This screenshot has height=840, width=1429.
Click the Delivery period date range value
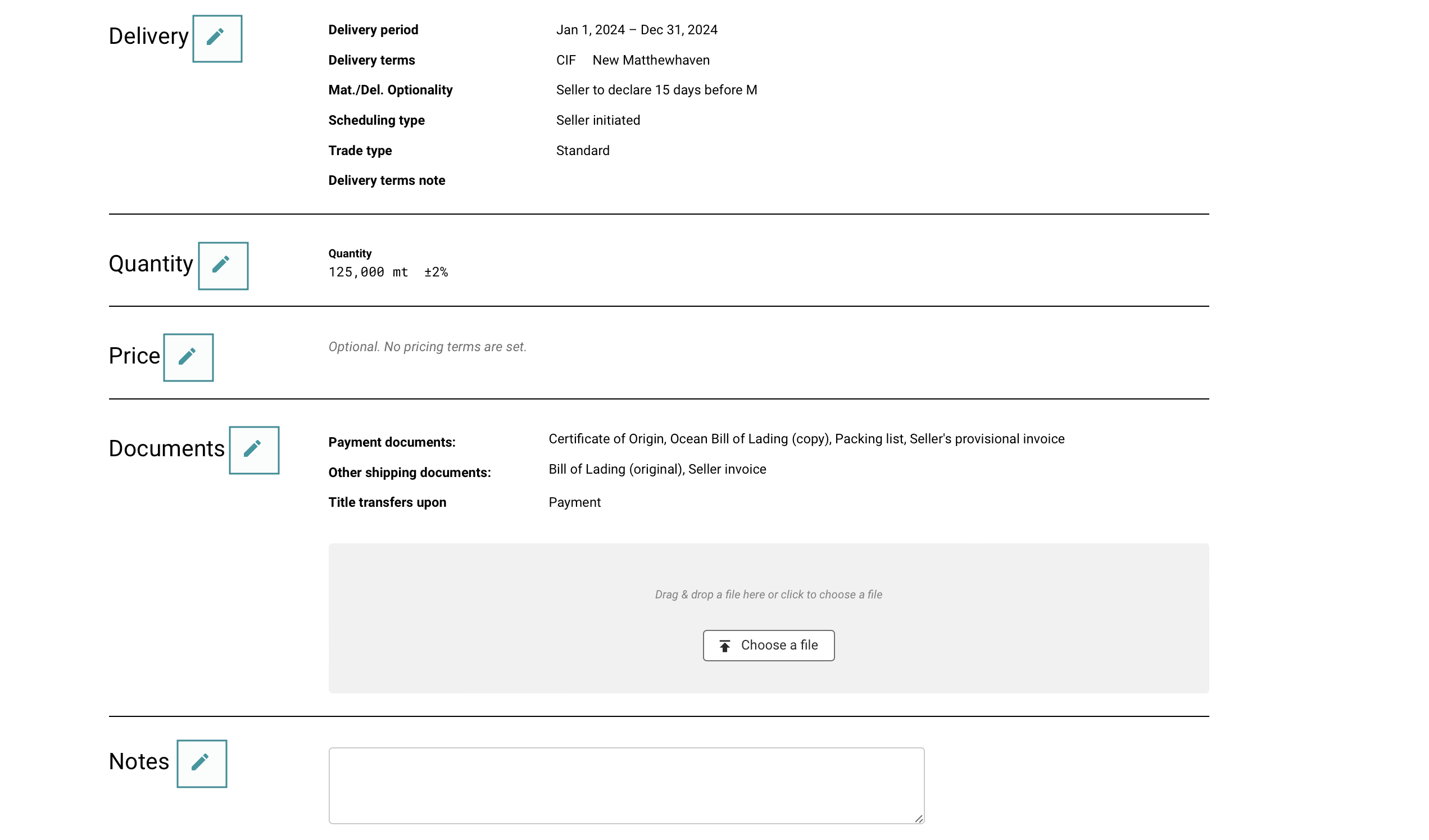click(636, 30)
